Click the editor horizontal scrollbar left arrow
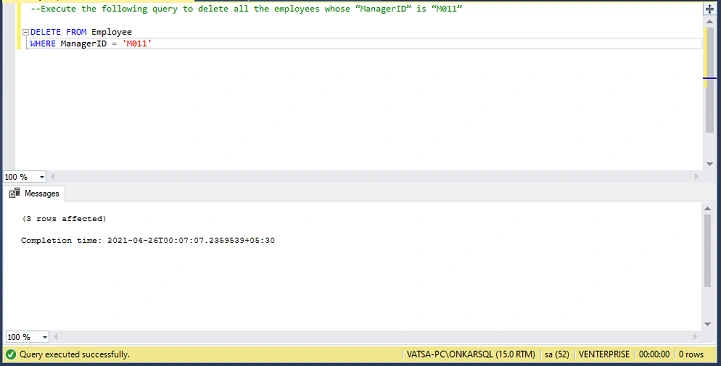This screenshot has width=721, height=366. [x=53, y=177]
